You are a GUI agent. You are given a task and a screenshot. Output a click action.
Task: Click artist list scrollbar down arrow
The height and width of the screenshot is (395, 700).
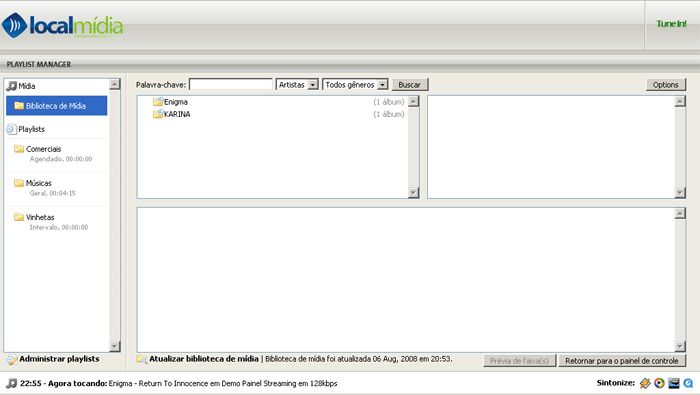413,192
